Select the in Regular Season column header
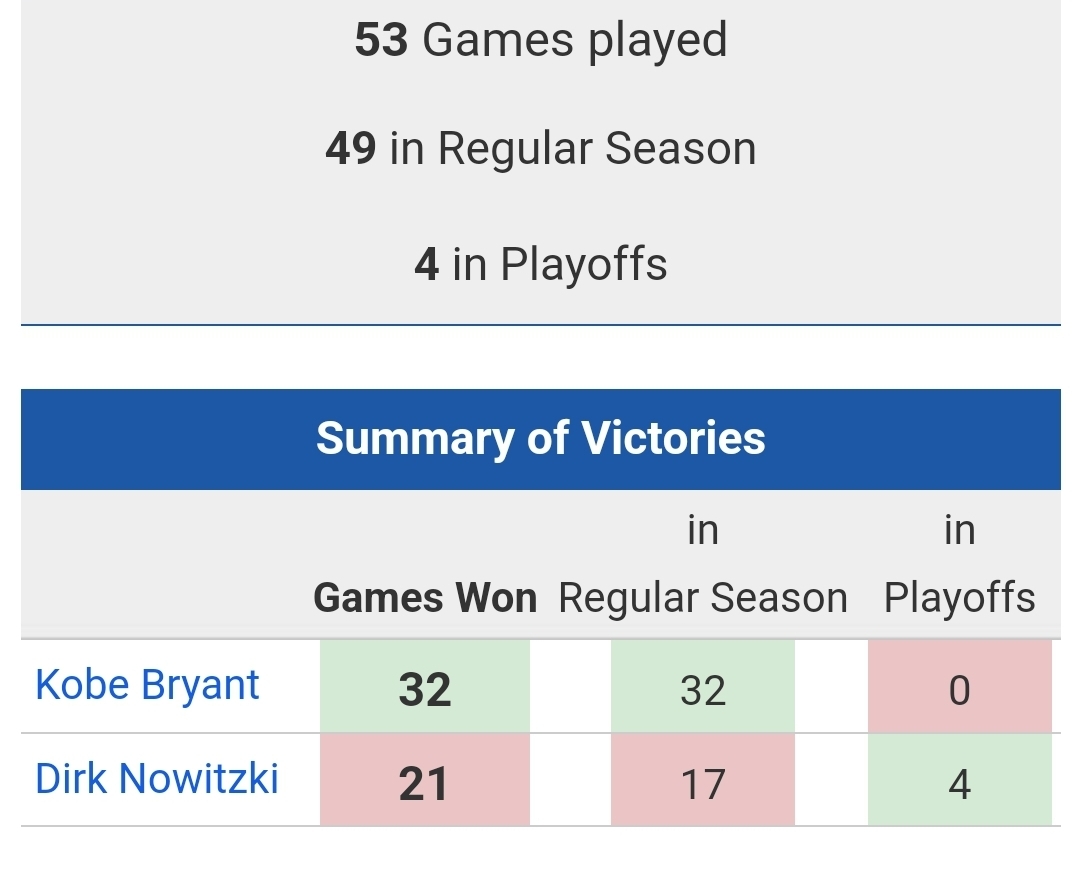The height and width of the screenshot is (882, 1080). tap(703, 565)
